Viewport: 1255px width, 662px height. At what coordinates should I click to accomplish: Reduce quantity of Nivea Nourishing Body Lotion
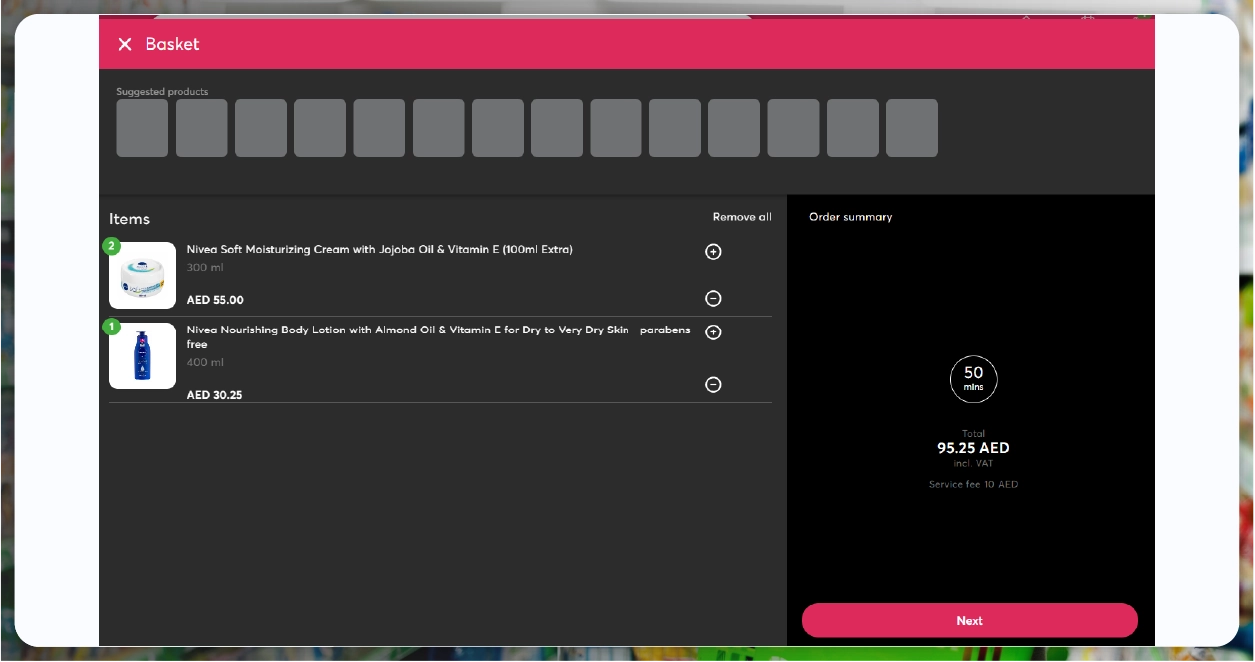[713, 384]
